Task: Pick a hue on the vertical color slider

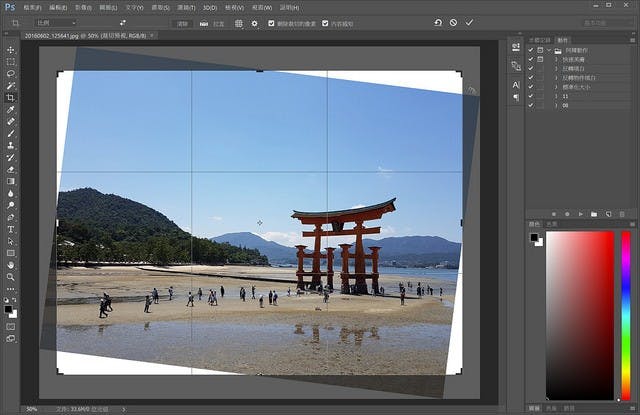Action: pyautogui.click(x=626, y=315)
